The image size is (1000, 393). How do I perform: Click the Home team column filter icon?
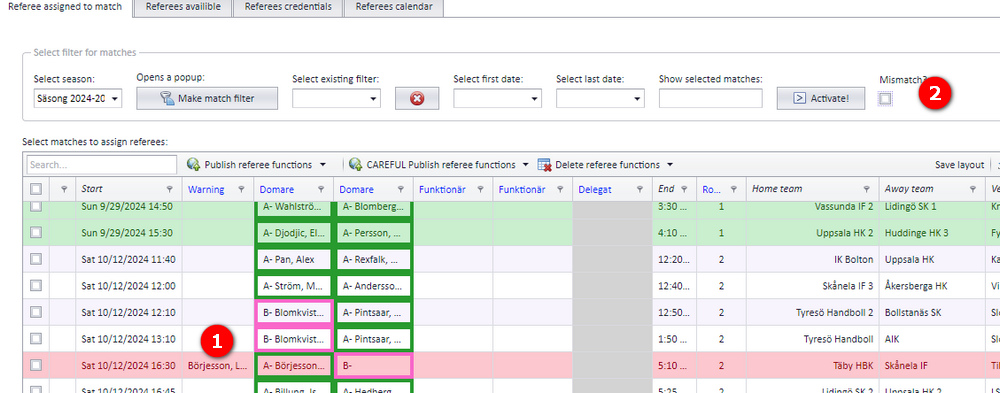pyautogui.click(x=866, y=189)
